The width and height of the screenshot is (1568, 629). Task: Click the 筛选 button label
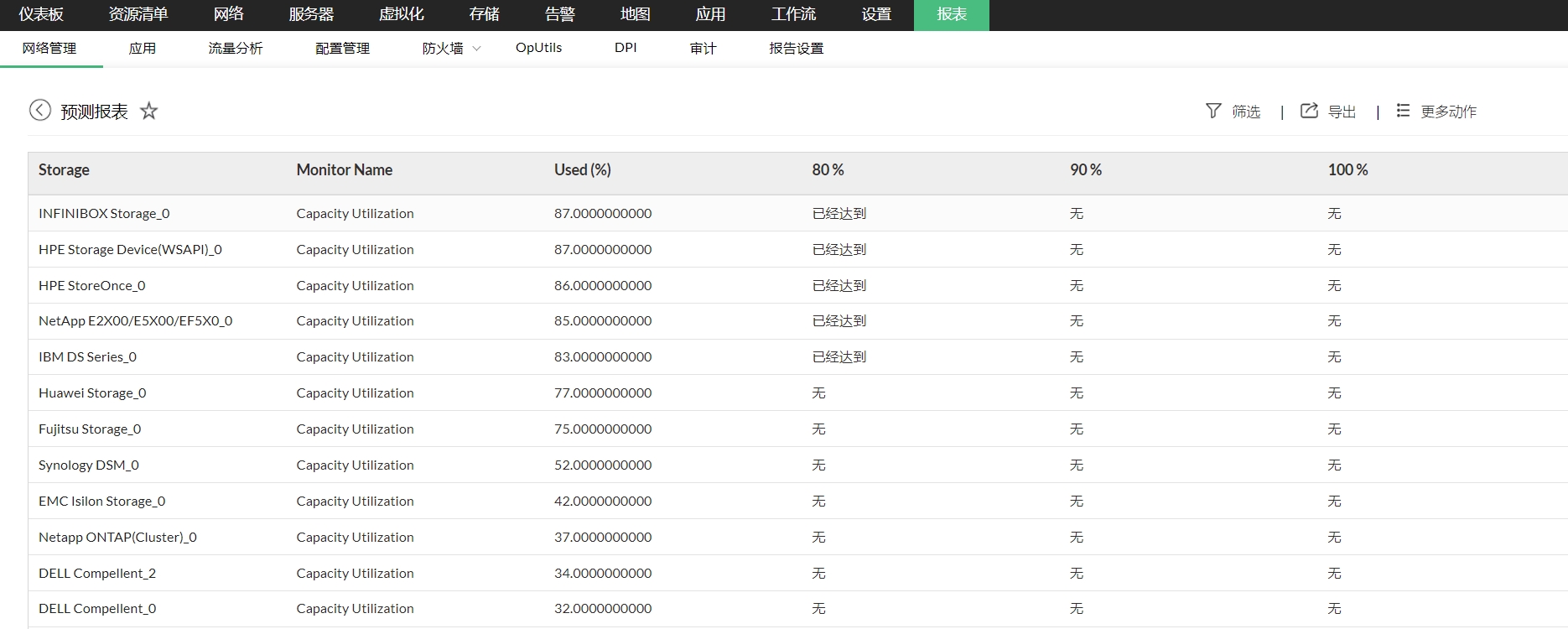coord(1246,112)
